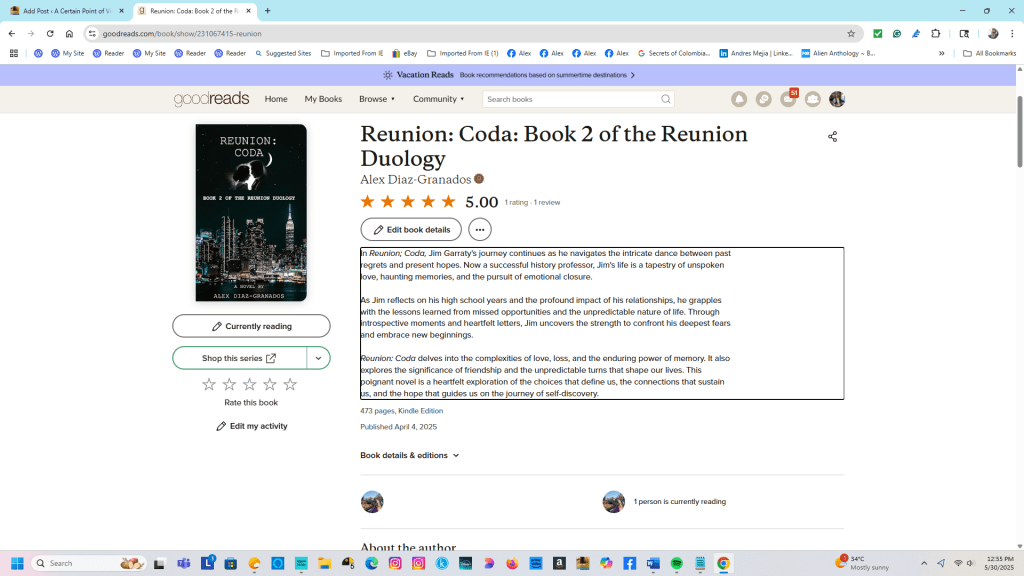Click the Goodreads logo
1024x576 pixels.
pos(211,99)
